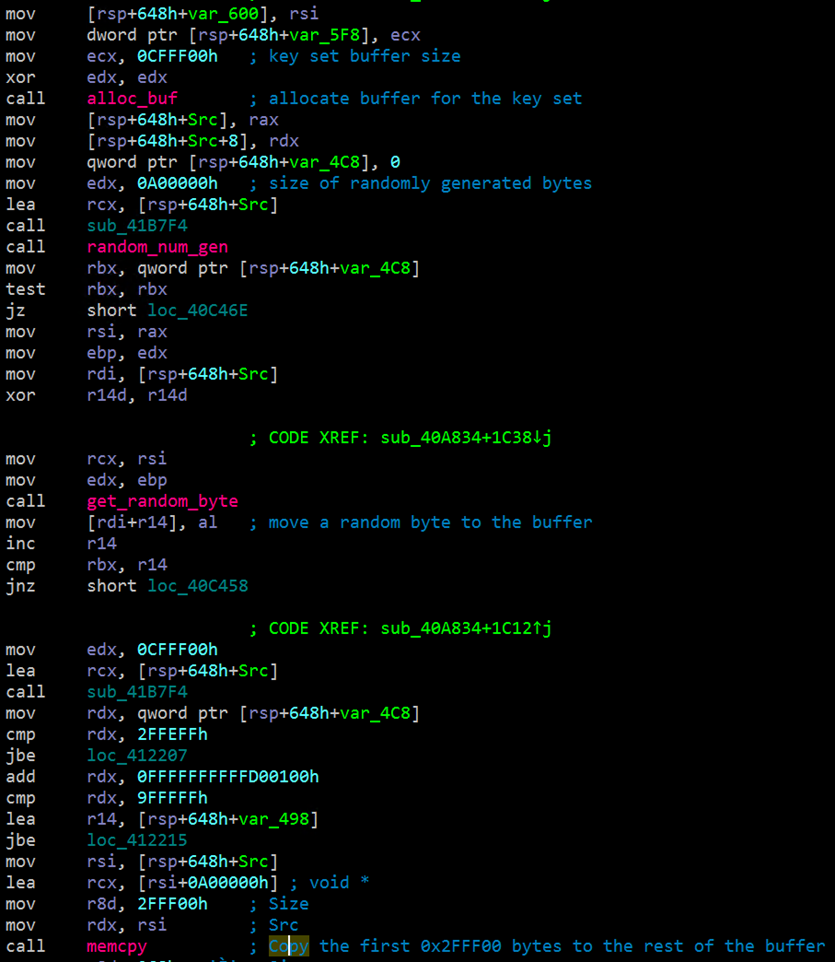This screenshot has height=962, width=835.
Task: Select the loc_40C458 branch target
Action: tap(197, 585)
